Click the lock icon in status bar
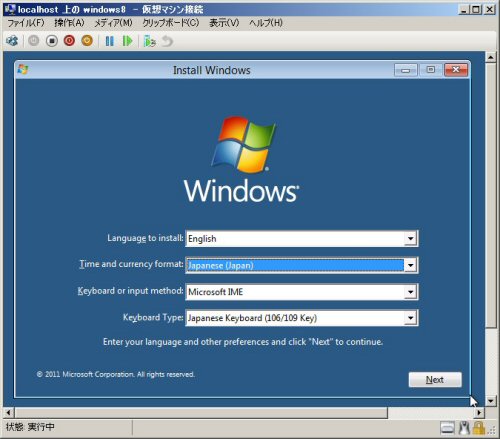500x439 pixels. point(479,428)
